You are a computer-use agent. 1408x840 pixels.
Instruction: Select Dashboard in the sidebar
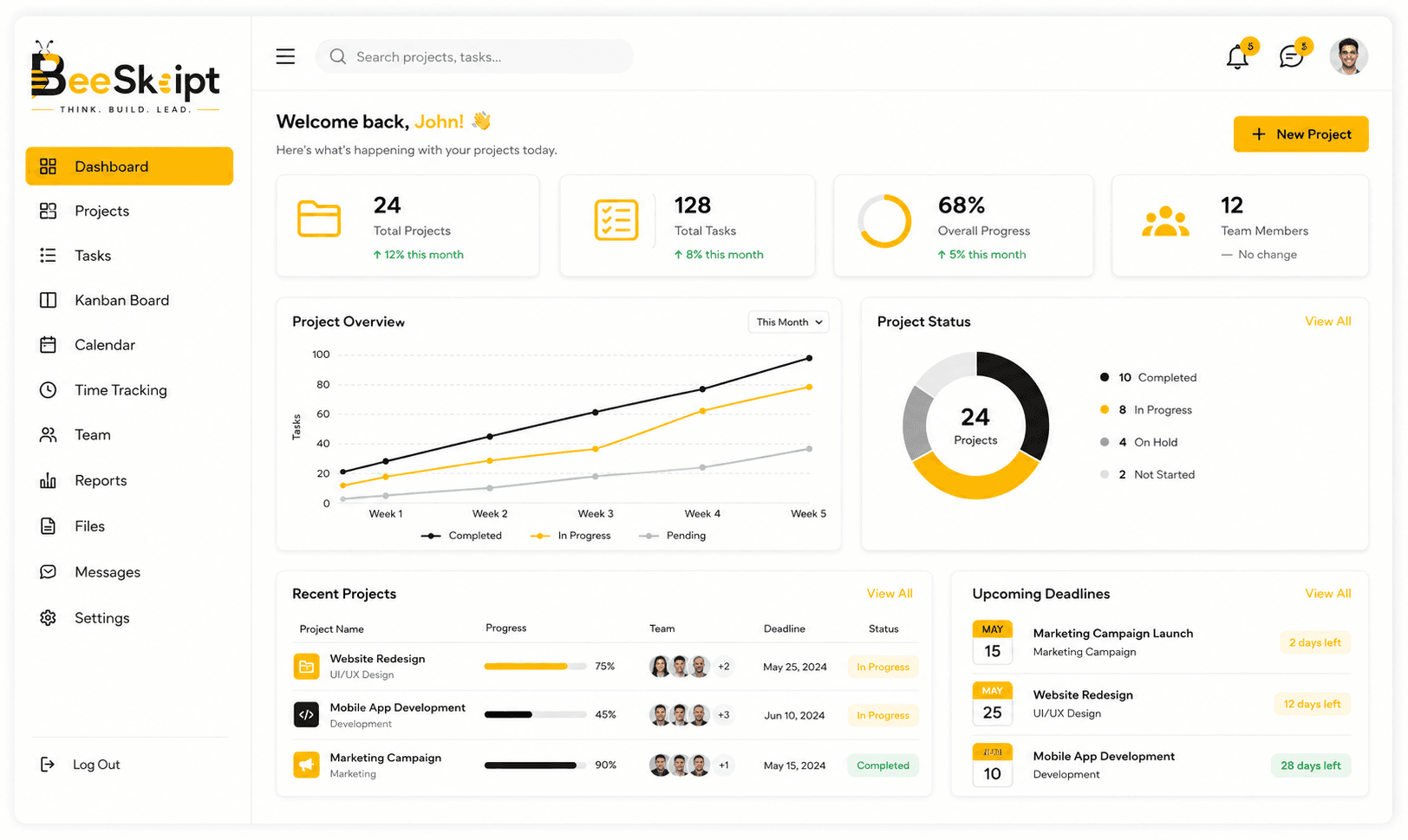click(x=129, y=166)
